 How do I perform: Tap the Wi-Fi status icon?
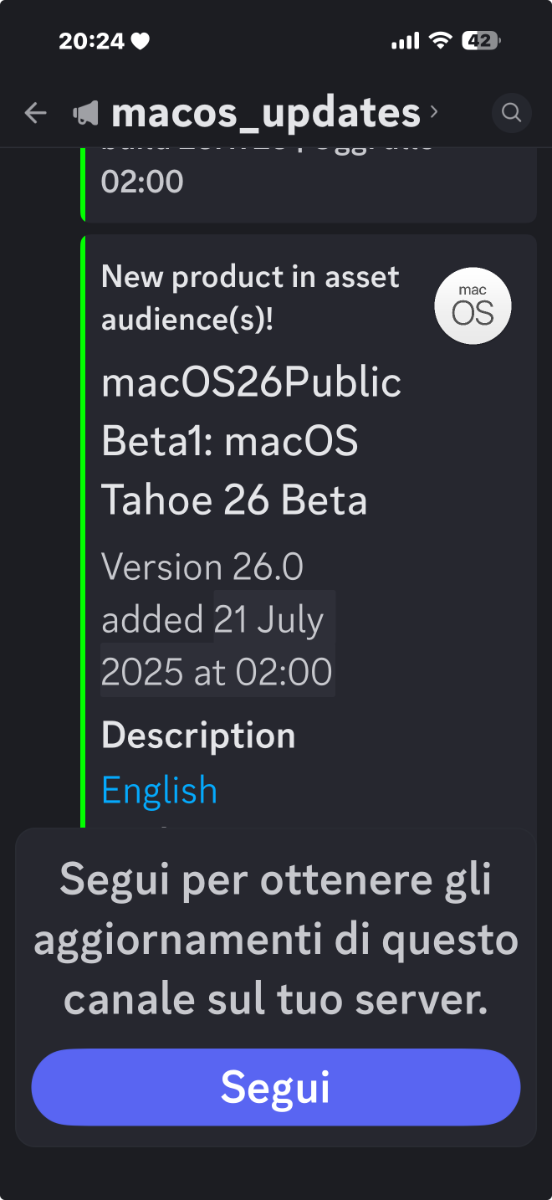point(439,41)
